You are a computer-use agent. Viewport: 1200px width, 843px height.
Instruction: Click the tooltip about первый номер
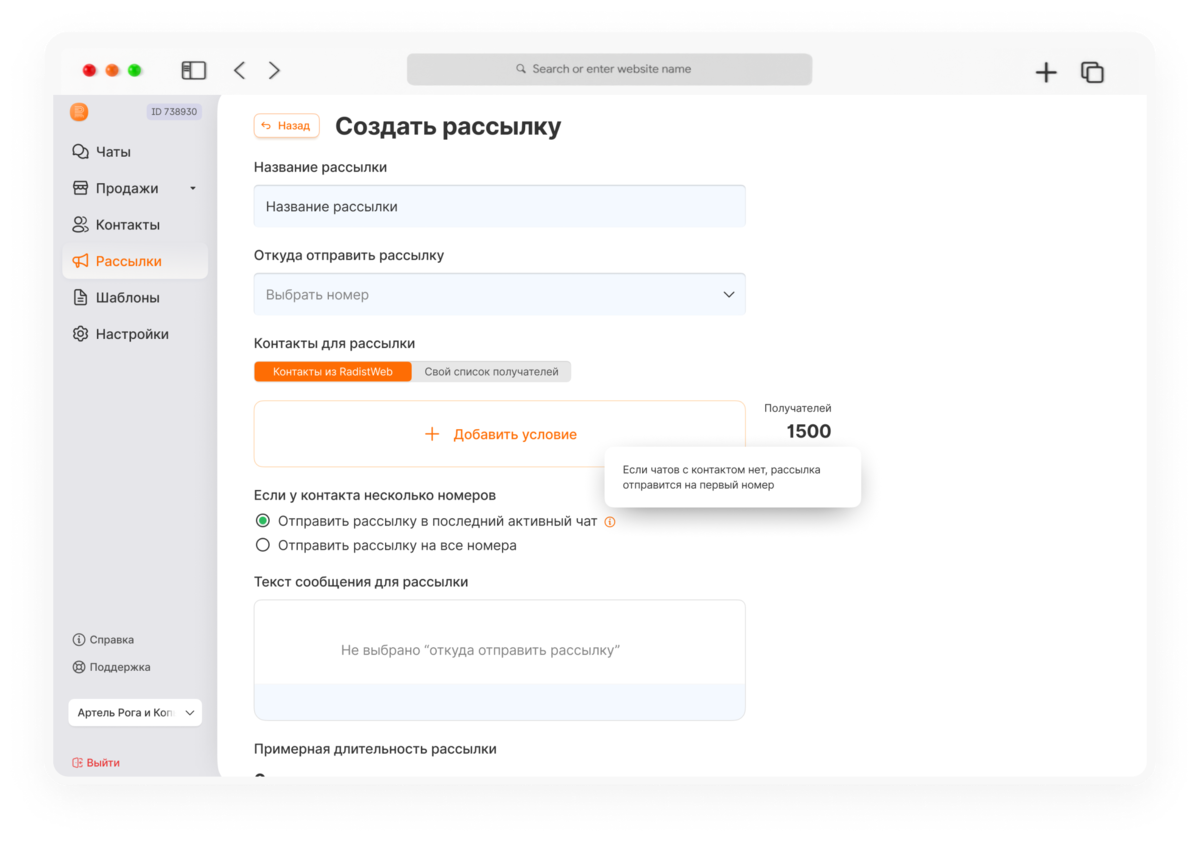(x=732, y=477)
